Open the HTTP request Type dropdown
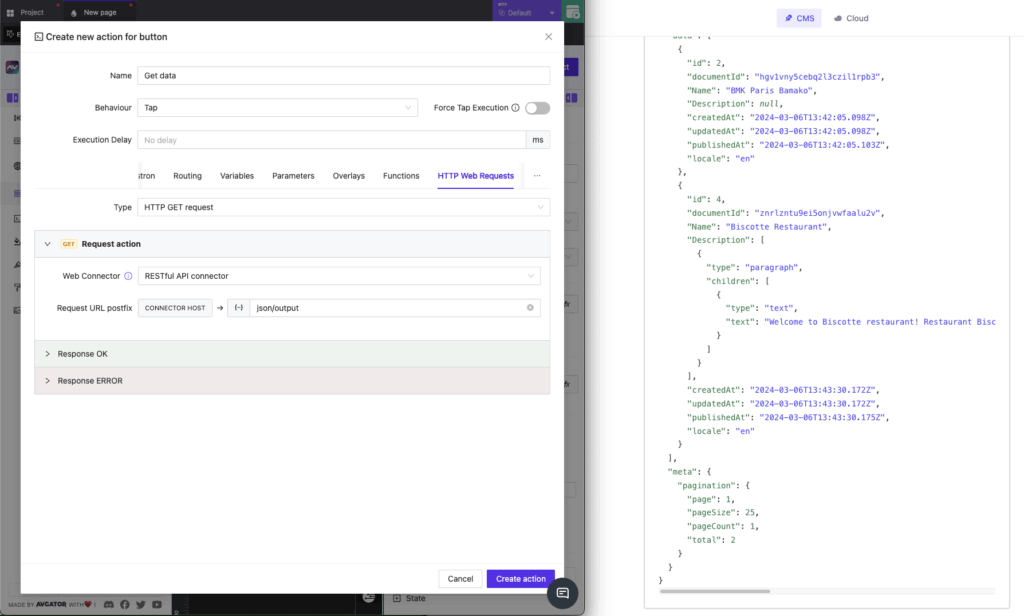This screenshot has height=616, width=1024. tap(343, 207)
